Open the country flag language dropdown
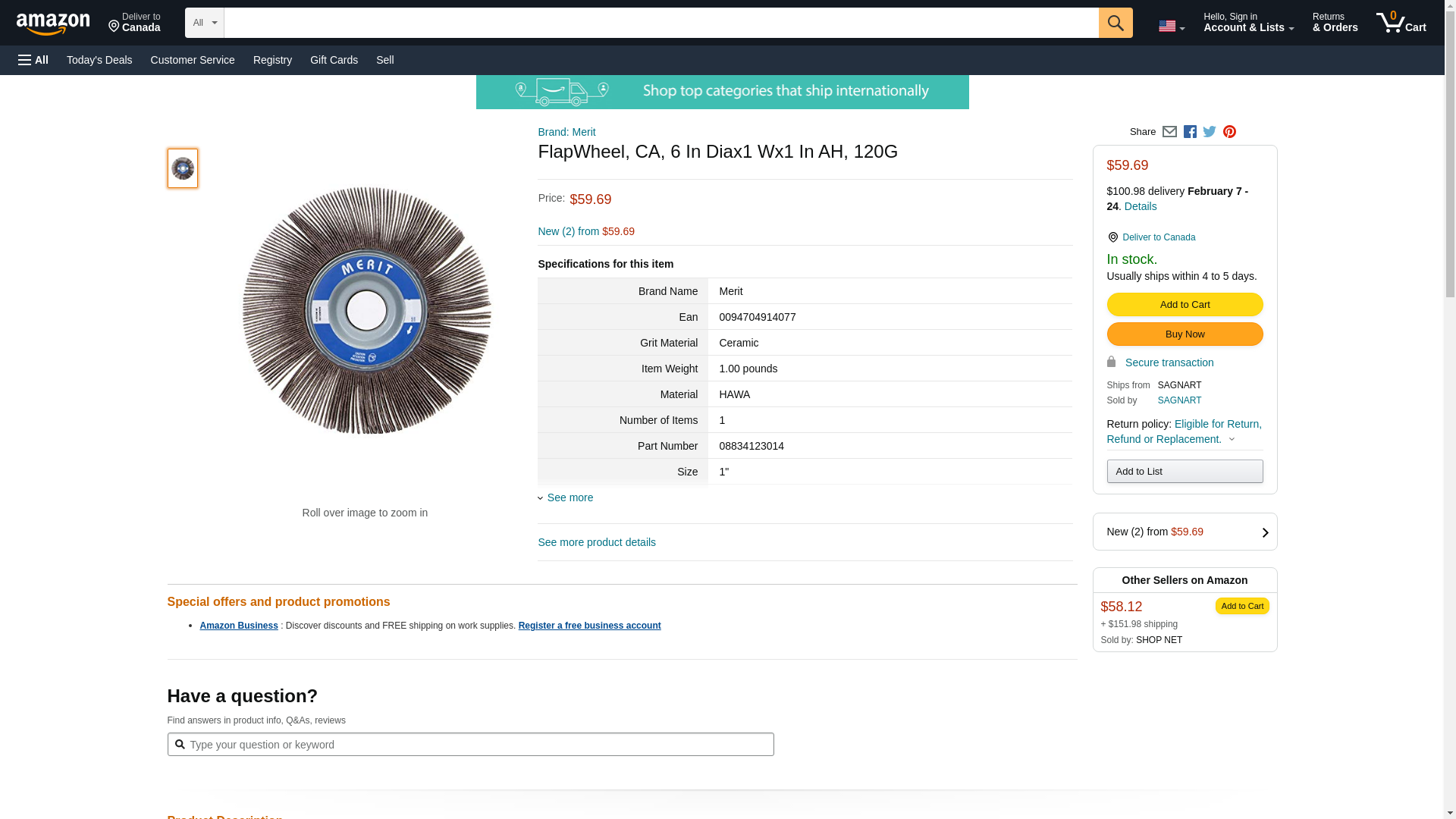 point(1171,27)
